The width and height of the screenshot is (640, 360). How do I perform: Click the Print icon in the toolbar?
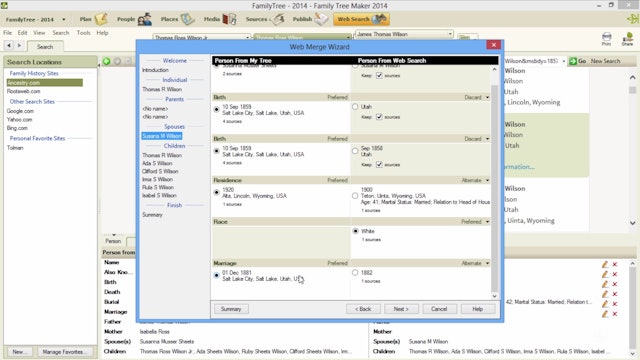pos(607,38)
